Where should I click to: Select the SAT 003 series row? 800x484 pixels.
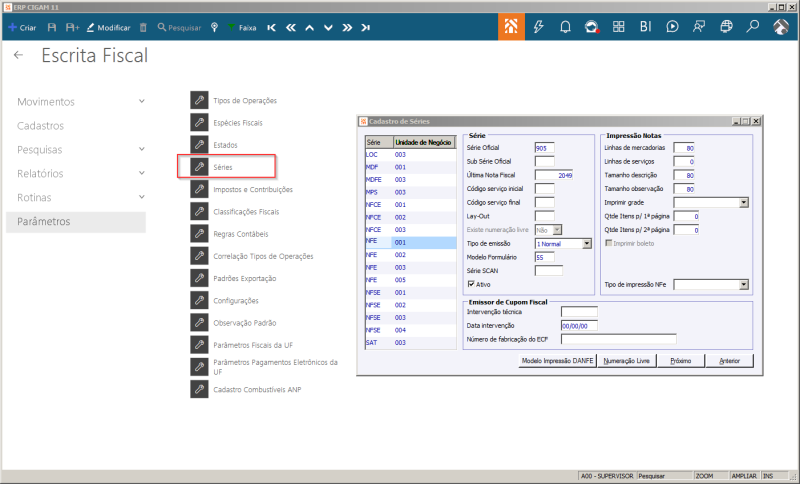click(x=411, y=343)
